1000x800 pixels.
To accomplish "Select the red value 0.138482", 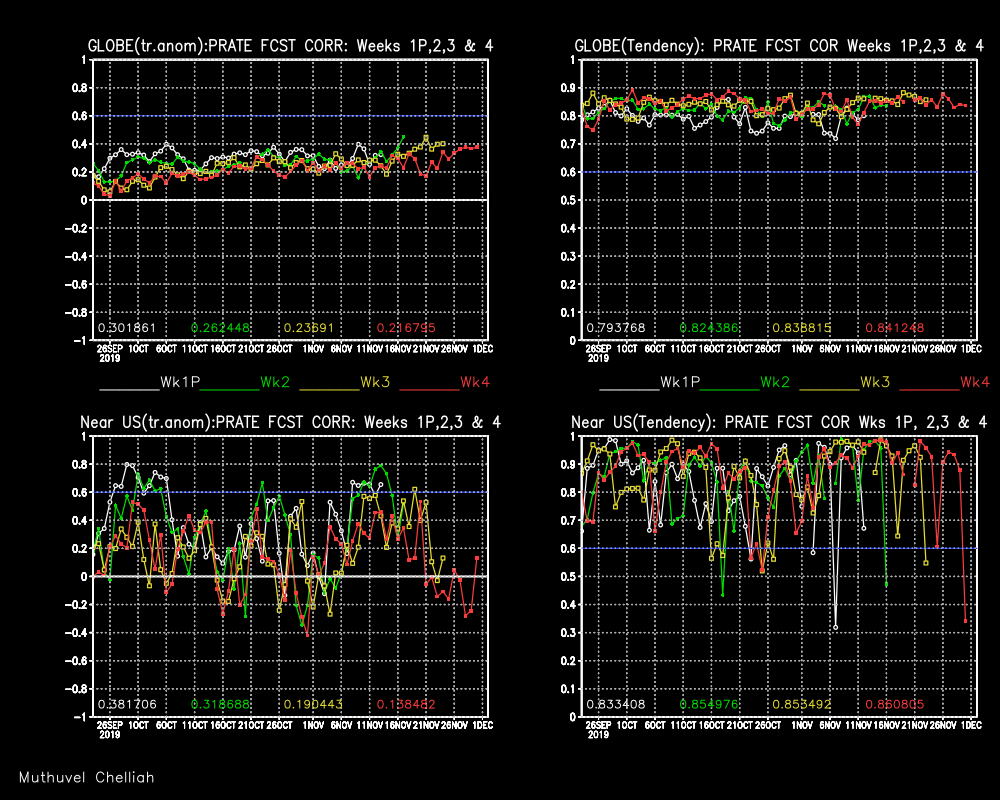I will 406,704.
